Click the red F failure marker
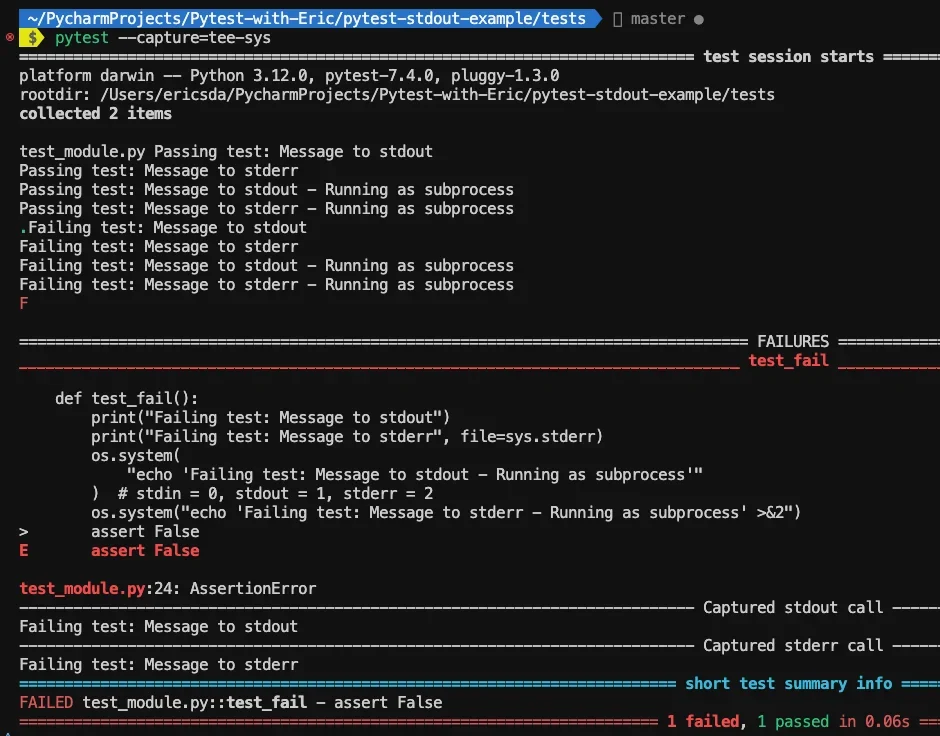This screenshot has width=940, height=736. click(x=23, y=303)
